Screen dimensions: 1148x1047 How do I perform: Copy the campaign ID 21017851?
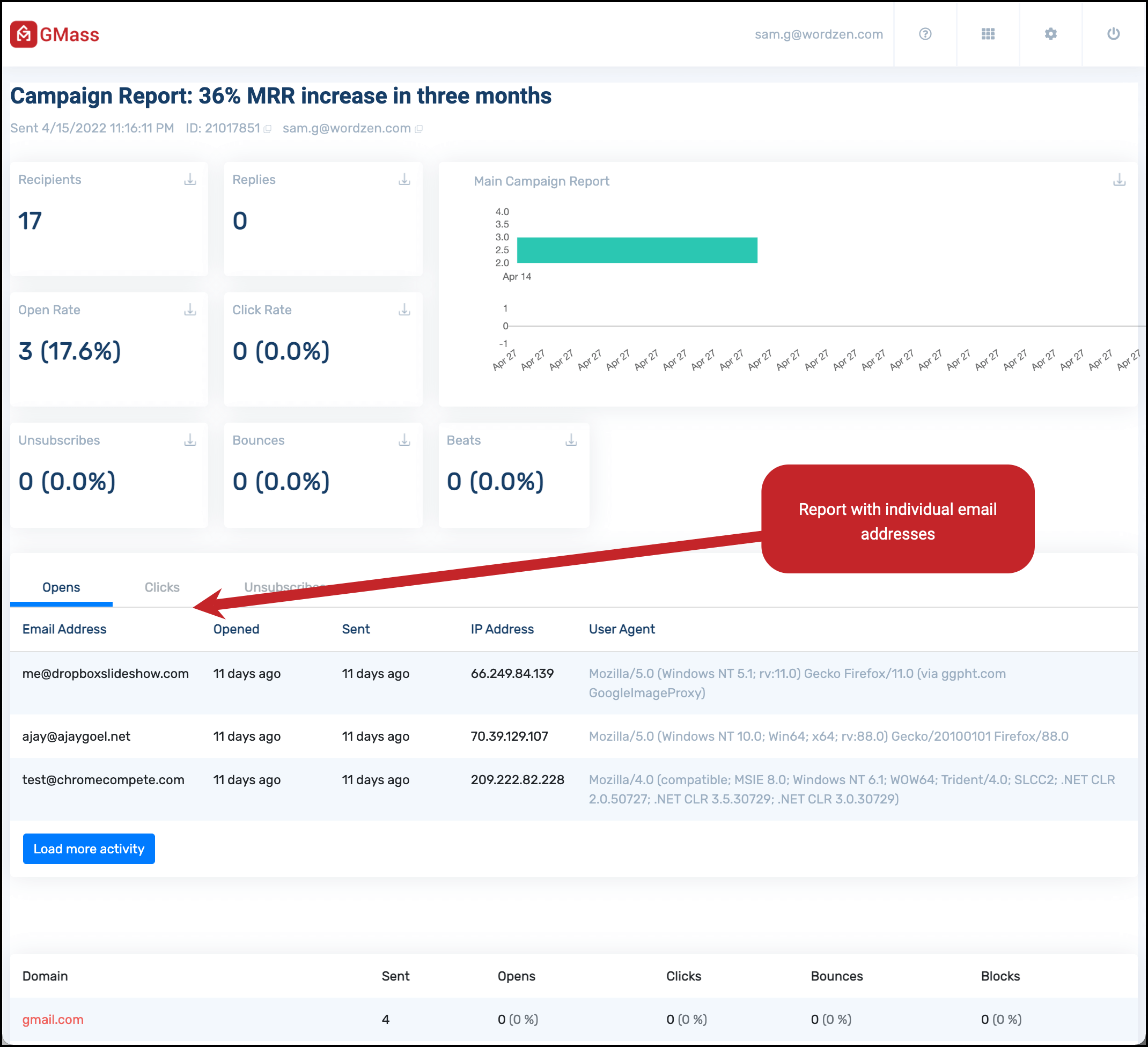pos(268,129)
